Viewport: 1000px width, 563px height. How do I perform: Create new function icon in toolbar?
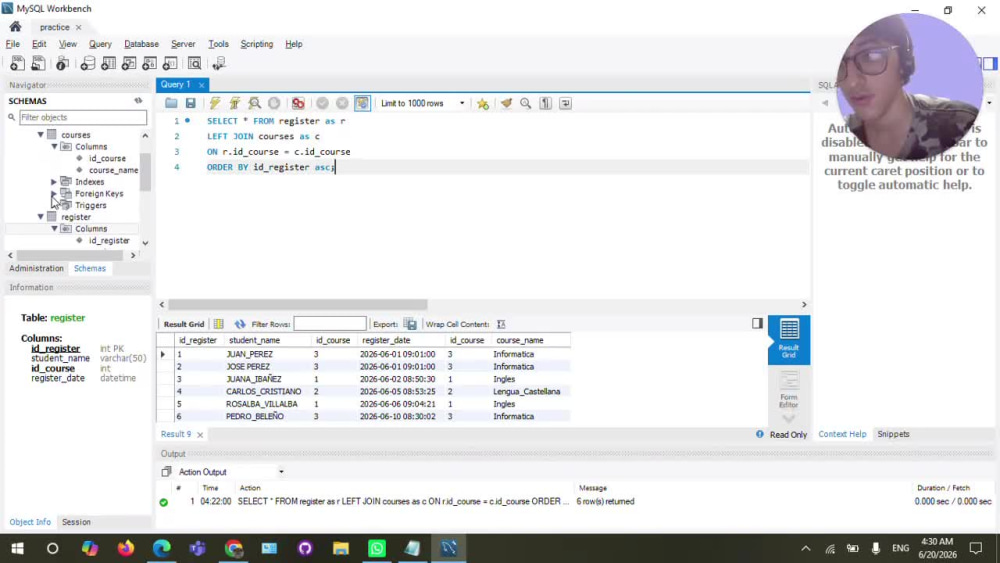170,63
